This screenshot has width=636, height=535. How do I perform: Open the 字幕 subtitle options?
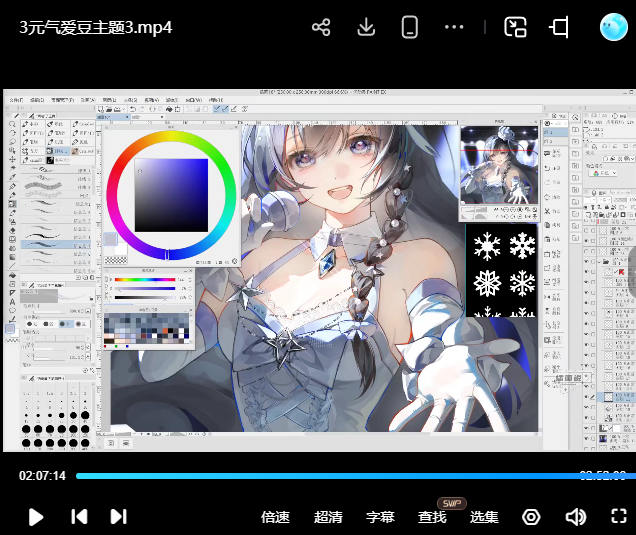[380, 517]
